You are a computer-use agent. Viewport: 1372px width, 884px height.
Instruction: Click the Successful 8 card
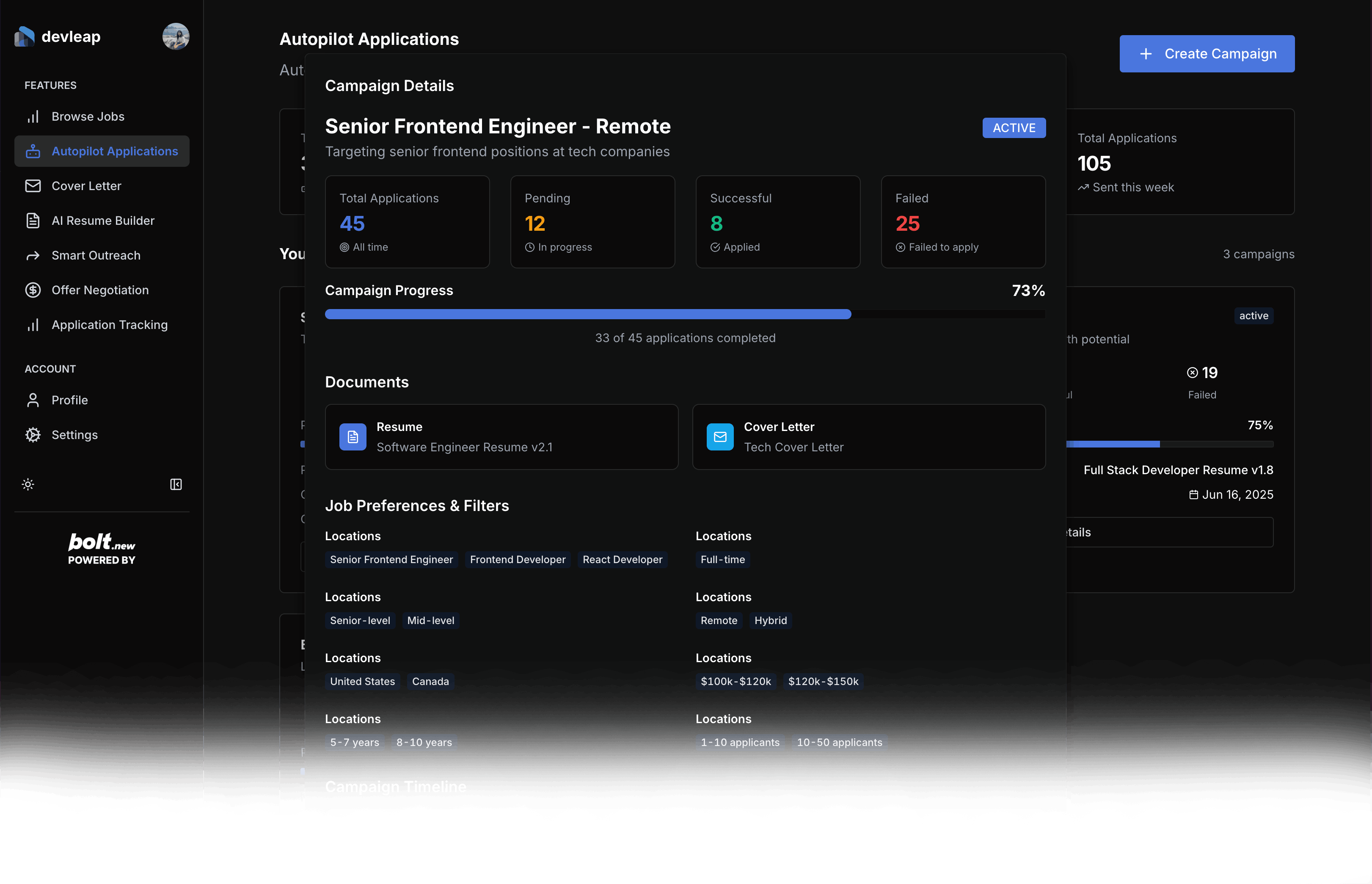click(x=778, y=221)
